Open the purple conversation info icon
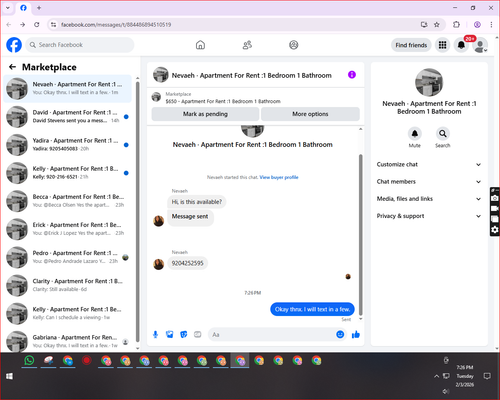This screenshot has width=500, height=400. pyautogui.click(x=352, y=75)
